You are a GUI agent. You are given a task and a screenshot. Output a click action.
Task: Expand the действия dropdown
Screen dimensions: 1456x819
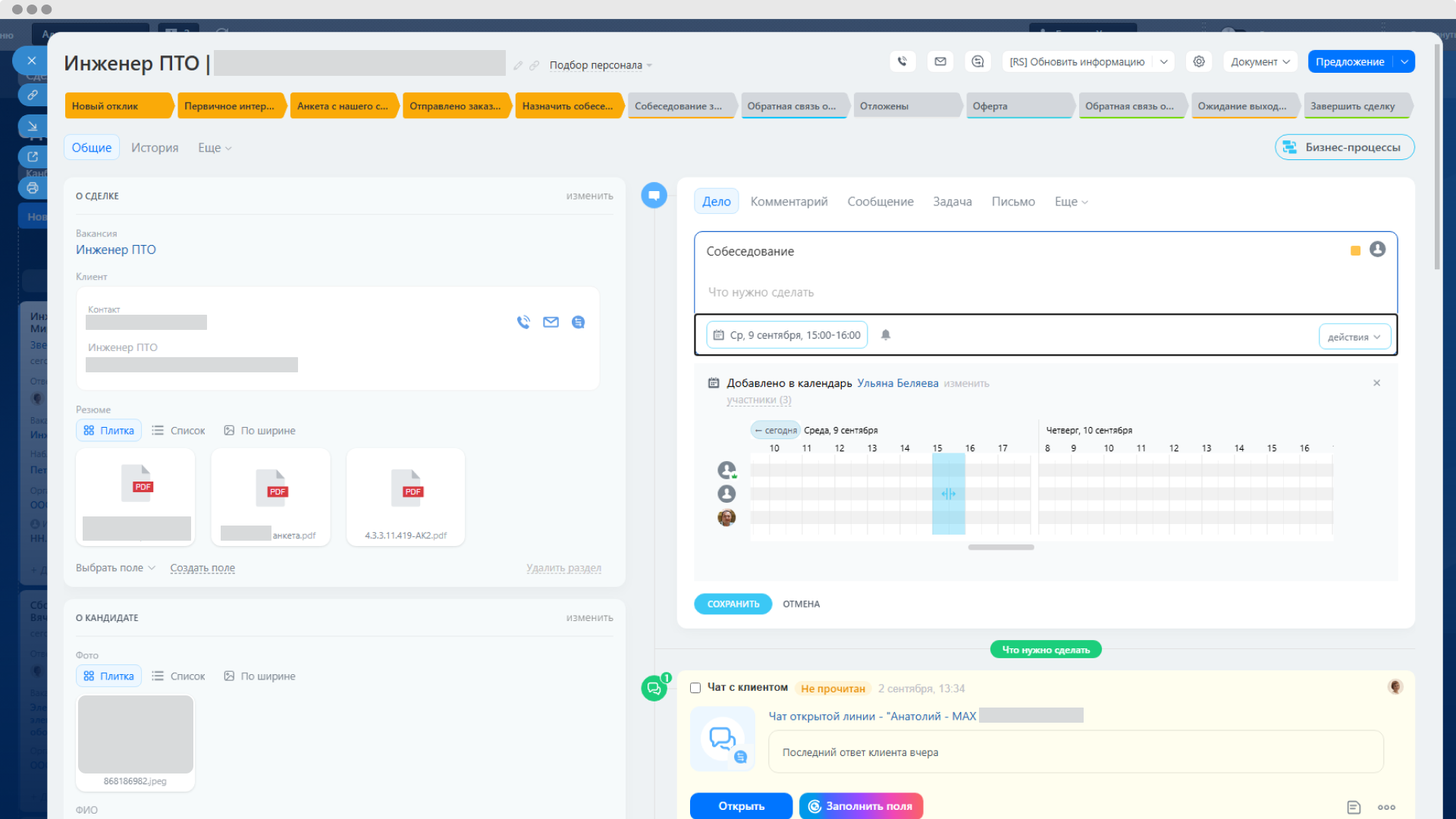1354,337
